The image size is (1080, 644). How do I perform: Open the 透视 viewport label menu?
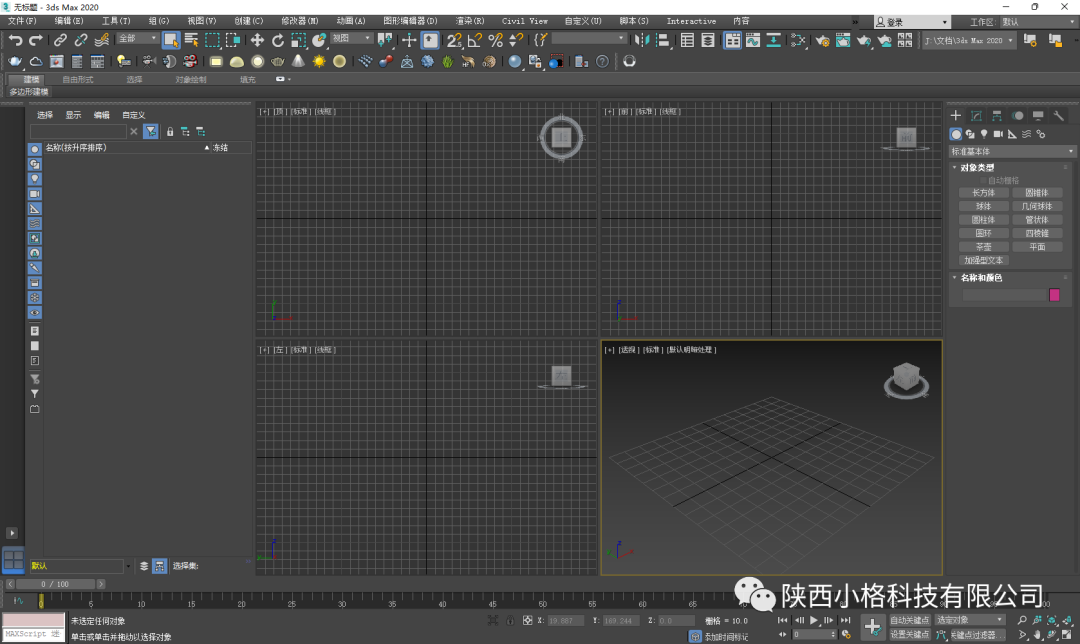coord(630,350)
